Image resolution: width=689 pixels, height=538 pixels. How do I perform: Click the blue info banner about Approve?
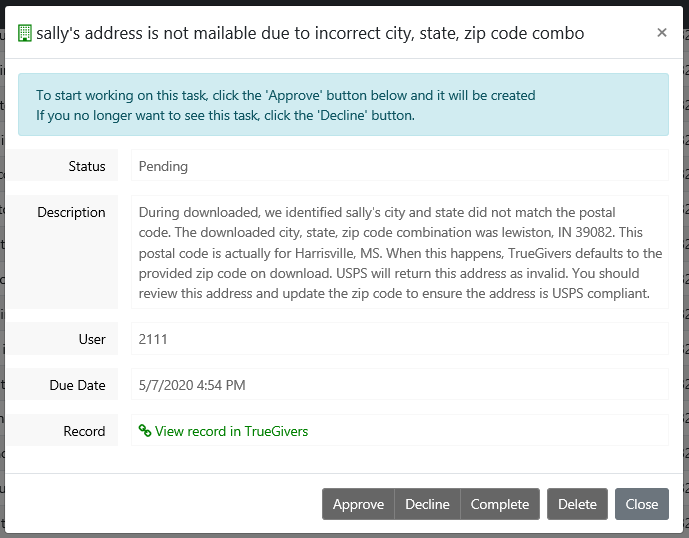[x=343, y=105]
